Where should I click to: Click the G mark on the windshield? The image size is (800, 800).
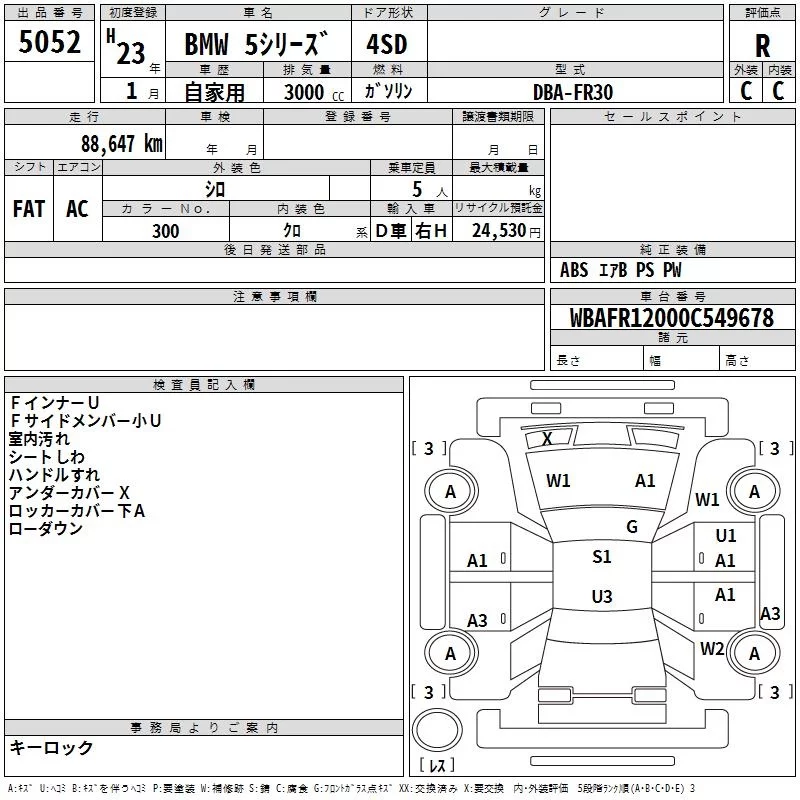point(631,527)
